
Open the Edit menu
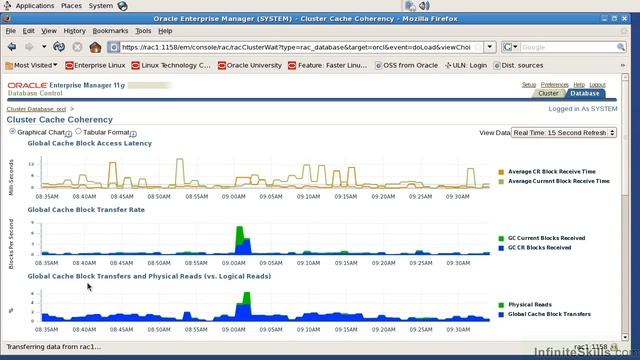point(28,31)
